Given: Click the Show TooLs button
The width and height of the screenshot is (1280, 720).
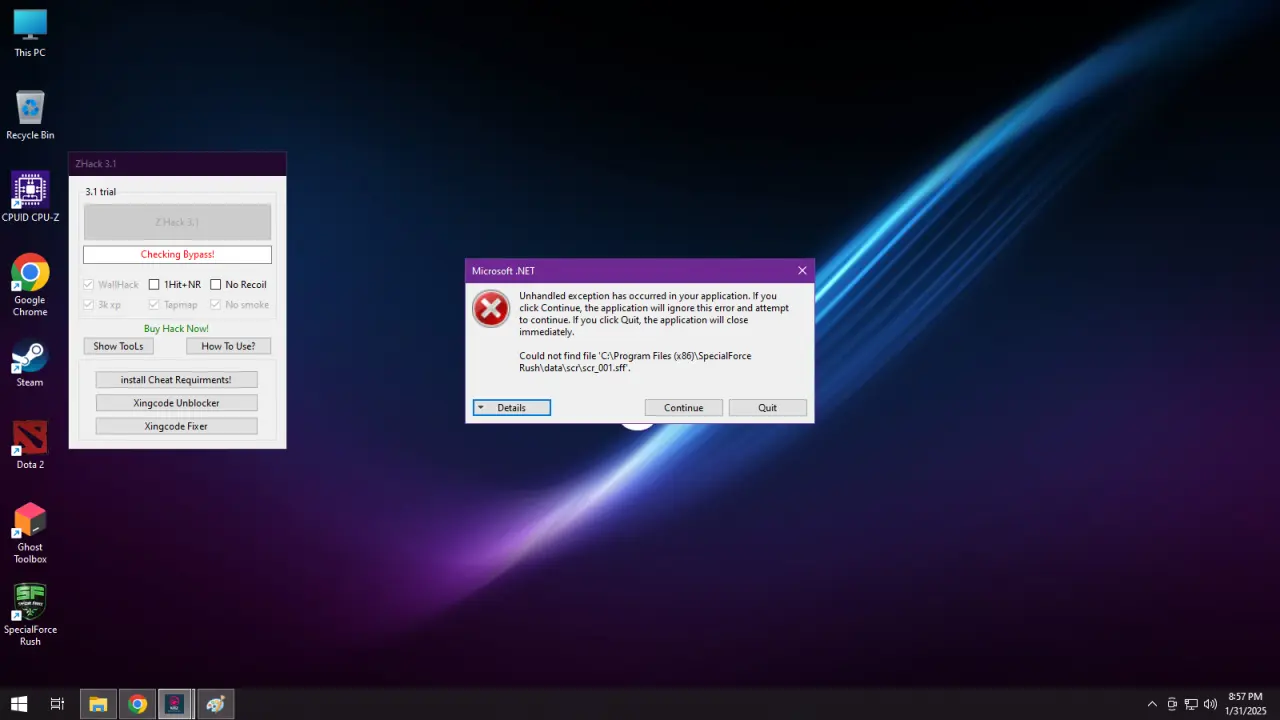Looking at the screenshot, I should pyautogui.click(x=118, y=346).
